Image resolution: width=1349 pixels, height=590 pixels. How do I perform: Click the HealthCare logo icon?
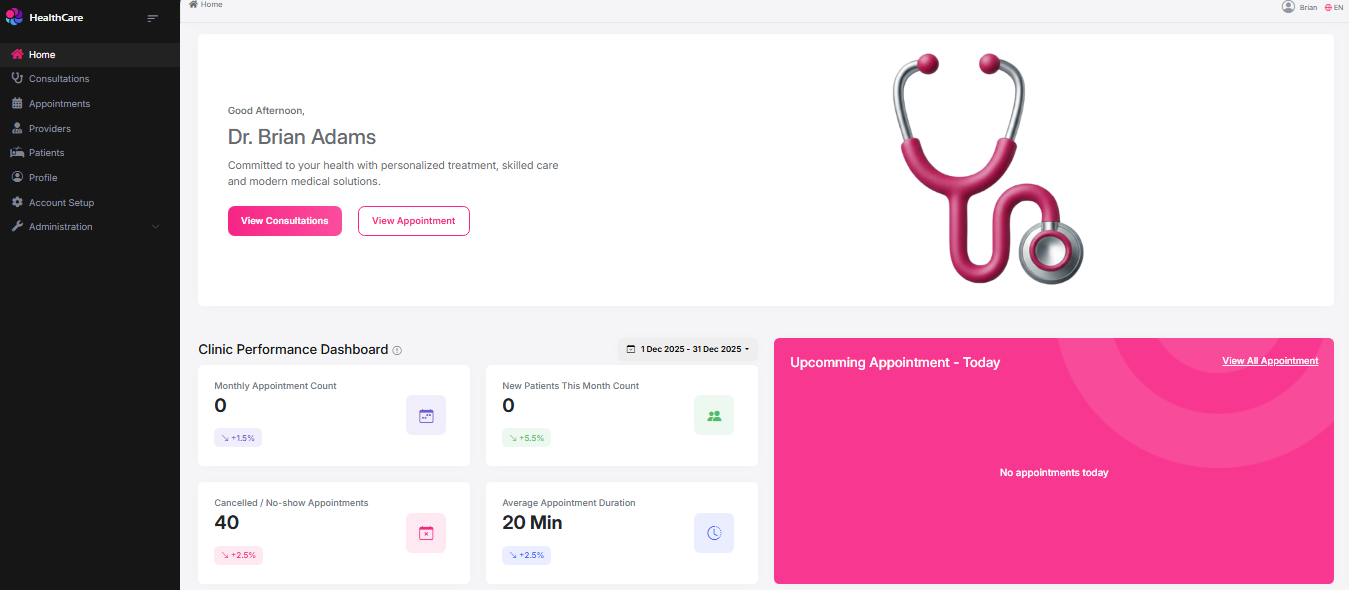[15, 17]
